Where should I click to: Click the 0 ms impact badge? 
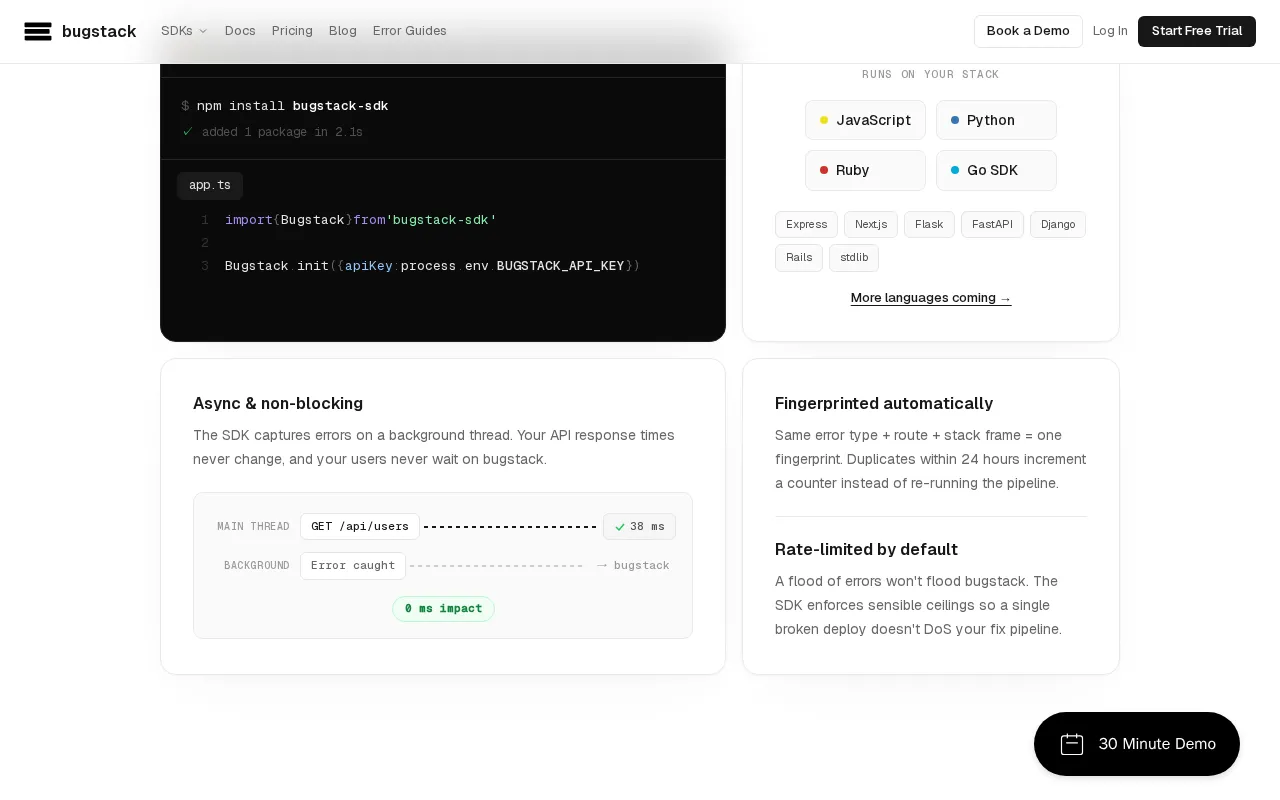[x=443, y=608]
